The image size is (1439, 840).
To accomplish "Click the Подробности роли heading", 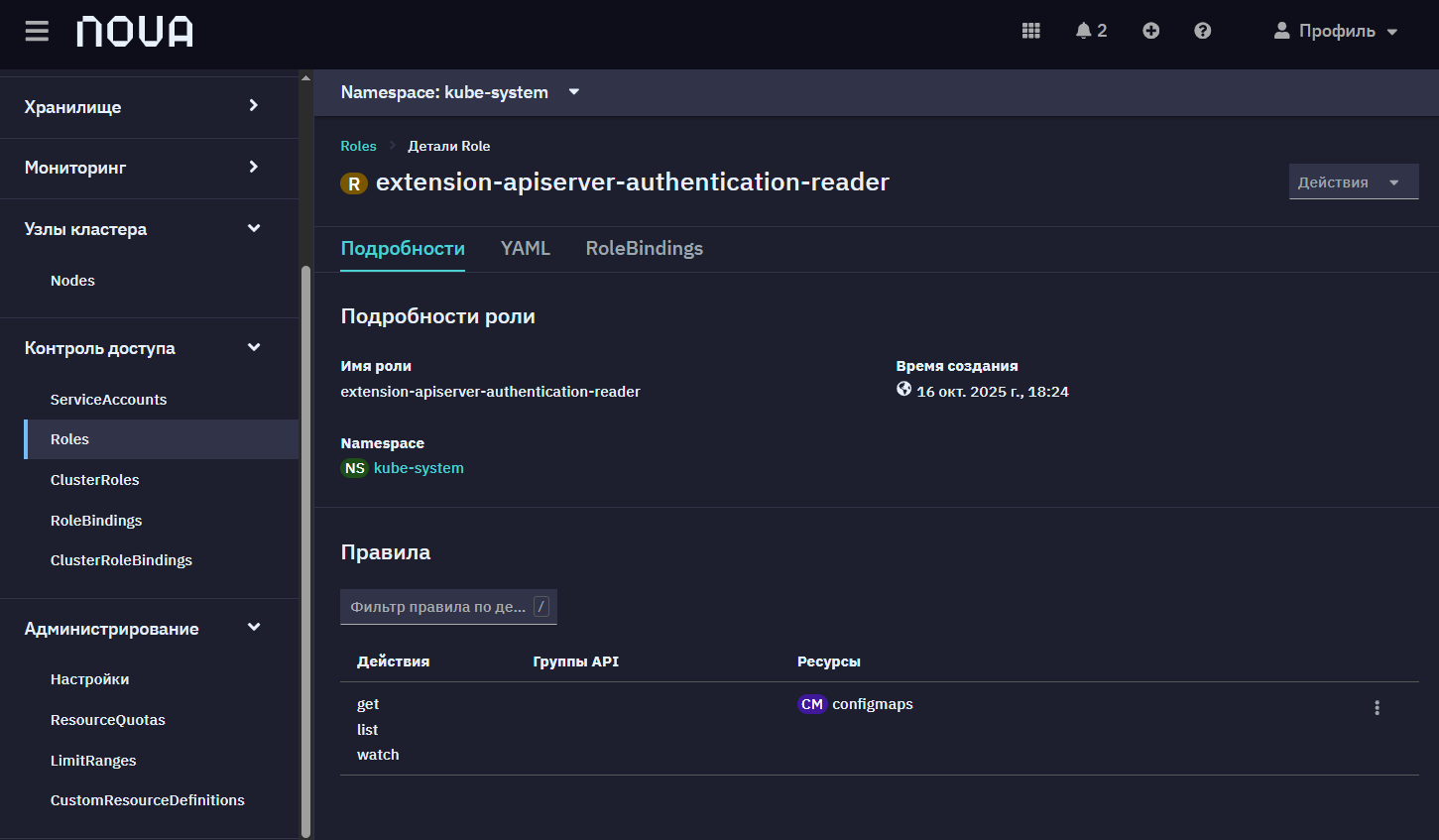I will 437,316.
